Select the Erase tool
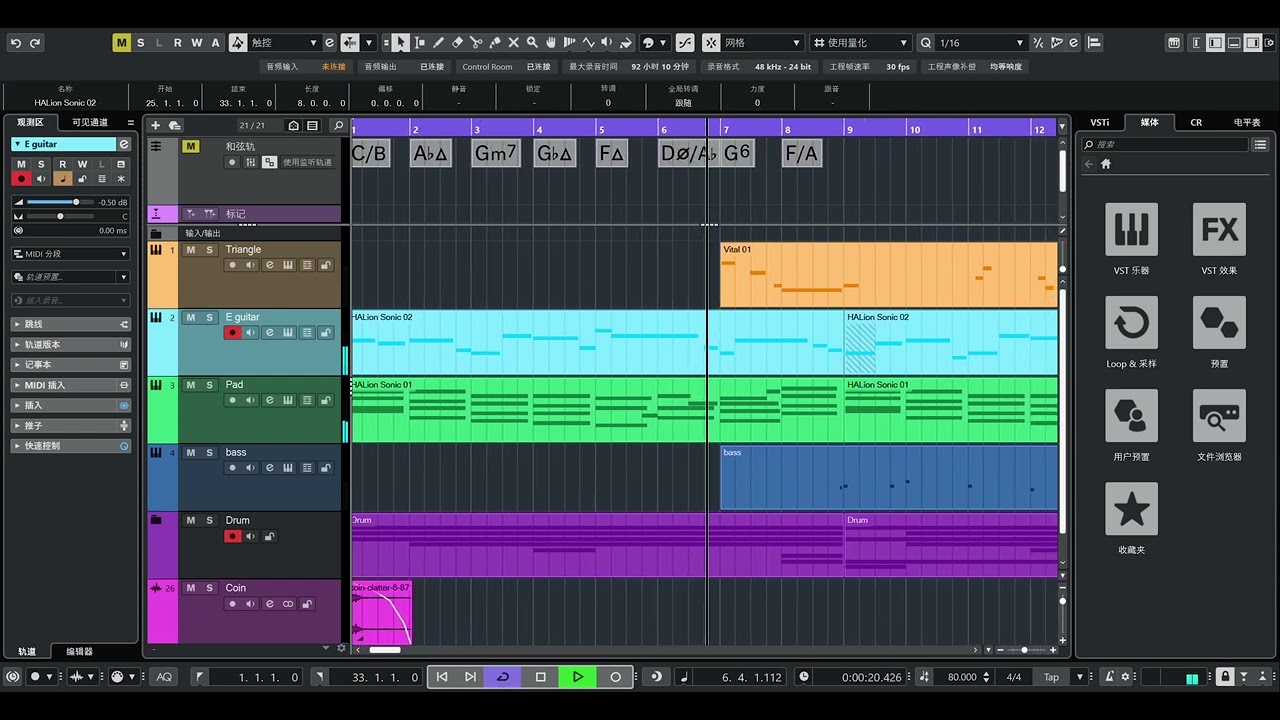 tap(457, 43)
